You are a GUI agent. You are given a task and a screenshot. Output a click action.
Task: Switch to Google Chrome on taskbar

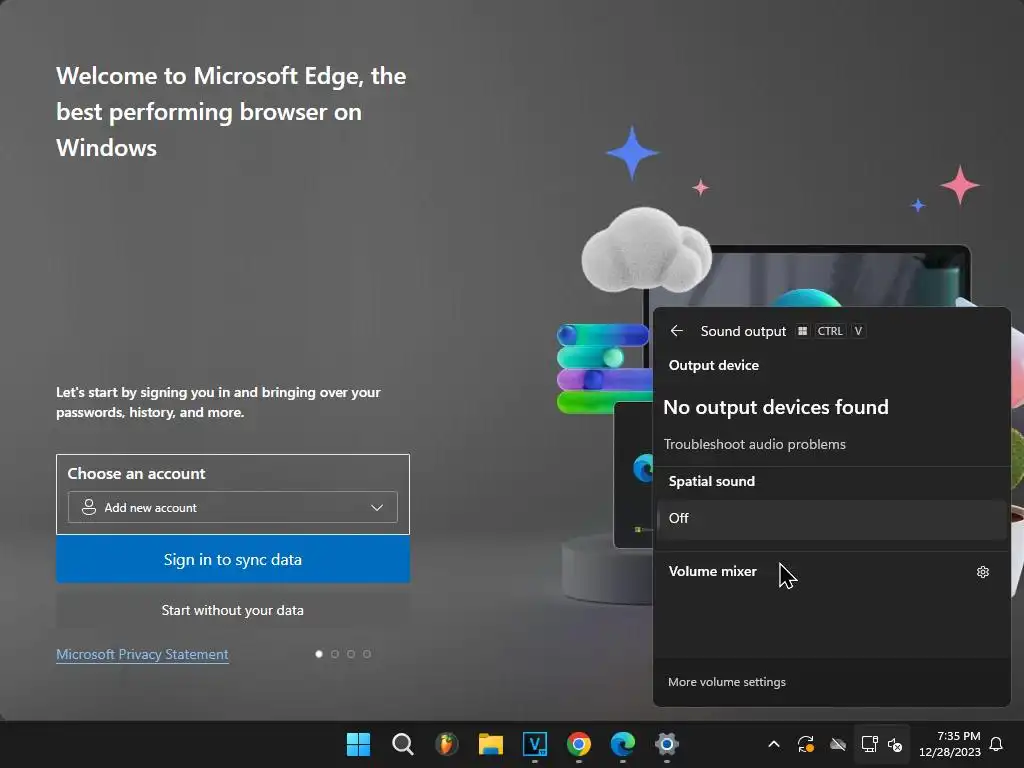click(x=579, y=744)
